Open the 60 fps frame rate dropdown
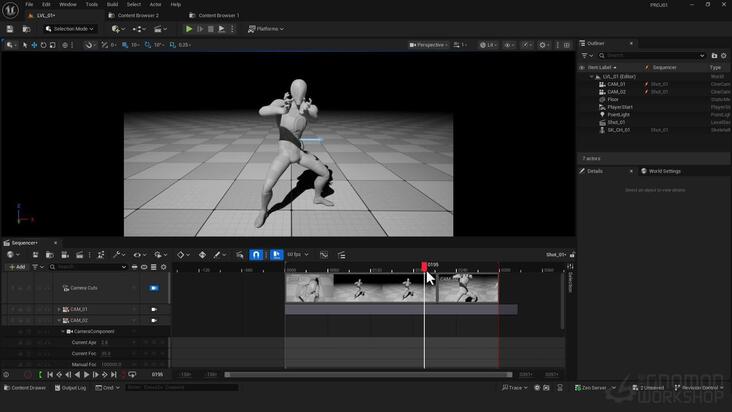The width and height of the screenshot is (732, 412). tap(298, 255)
